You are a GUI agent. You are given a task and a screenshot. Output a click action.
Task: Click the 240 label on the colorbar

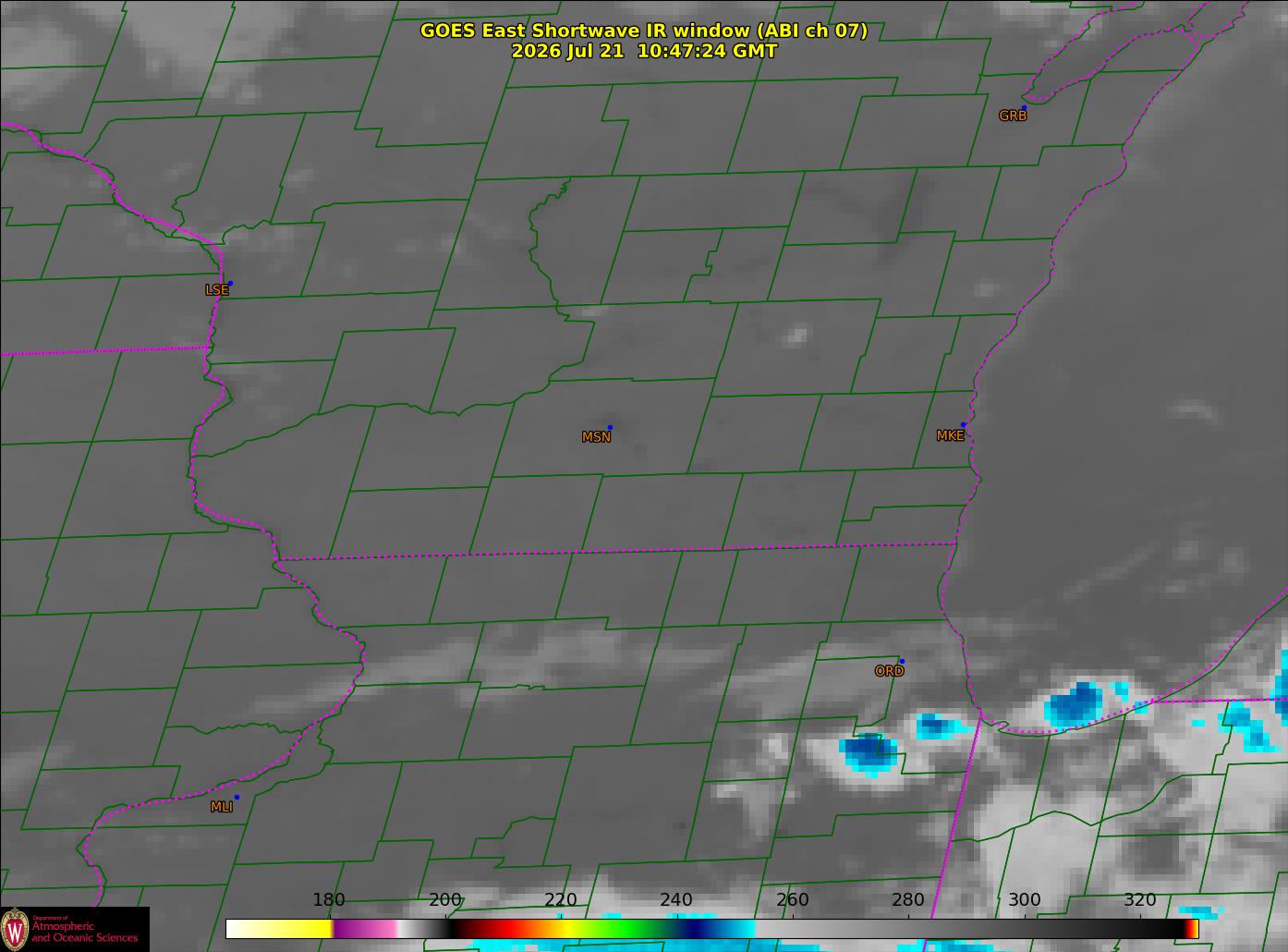point(676,900)
